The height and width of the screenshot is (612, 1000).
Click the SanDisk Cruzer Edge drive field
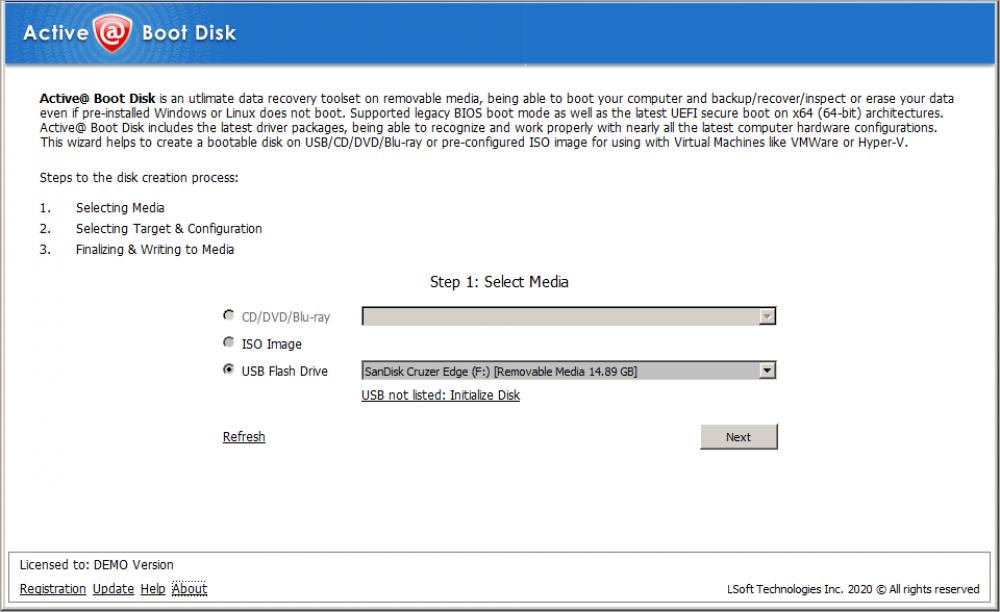[550, 369]
